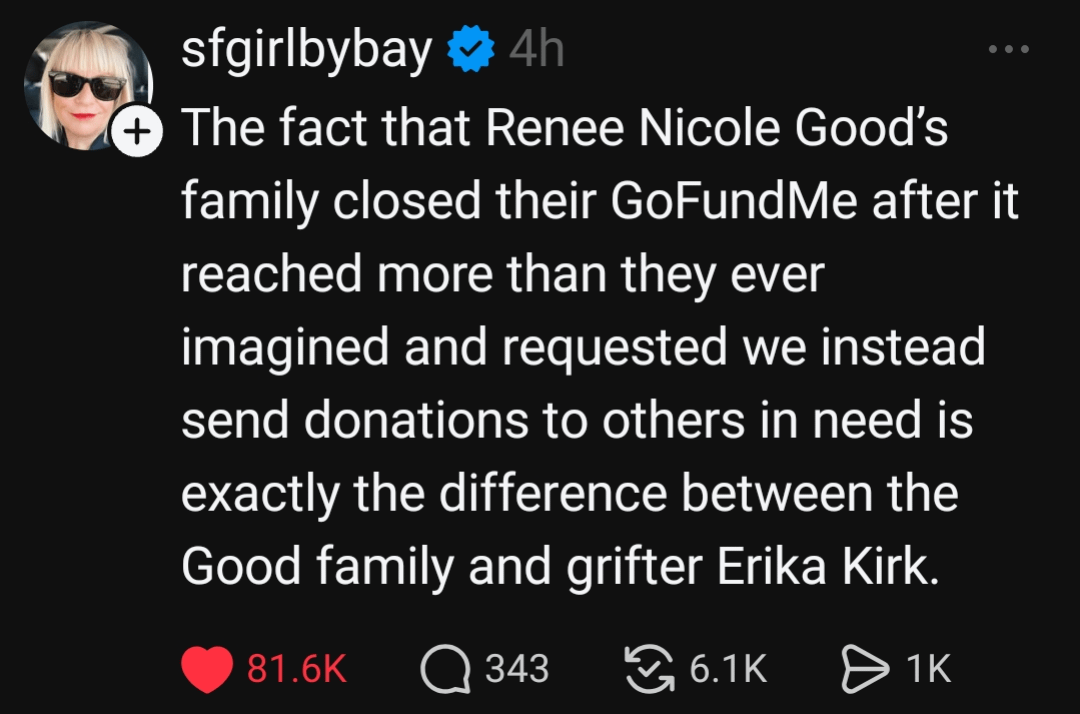Click the 6.1K reposts count
This screenshot has height=714, width=1080.
(x=728, y=669)
